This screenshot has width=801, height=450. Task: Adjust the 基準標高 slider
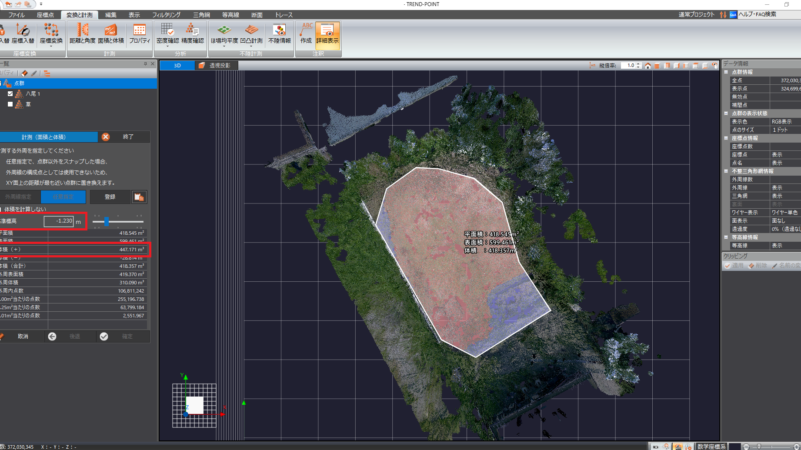(x=107, y=221)
